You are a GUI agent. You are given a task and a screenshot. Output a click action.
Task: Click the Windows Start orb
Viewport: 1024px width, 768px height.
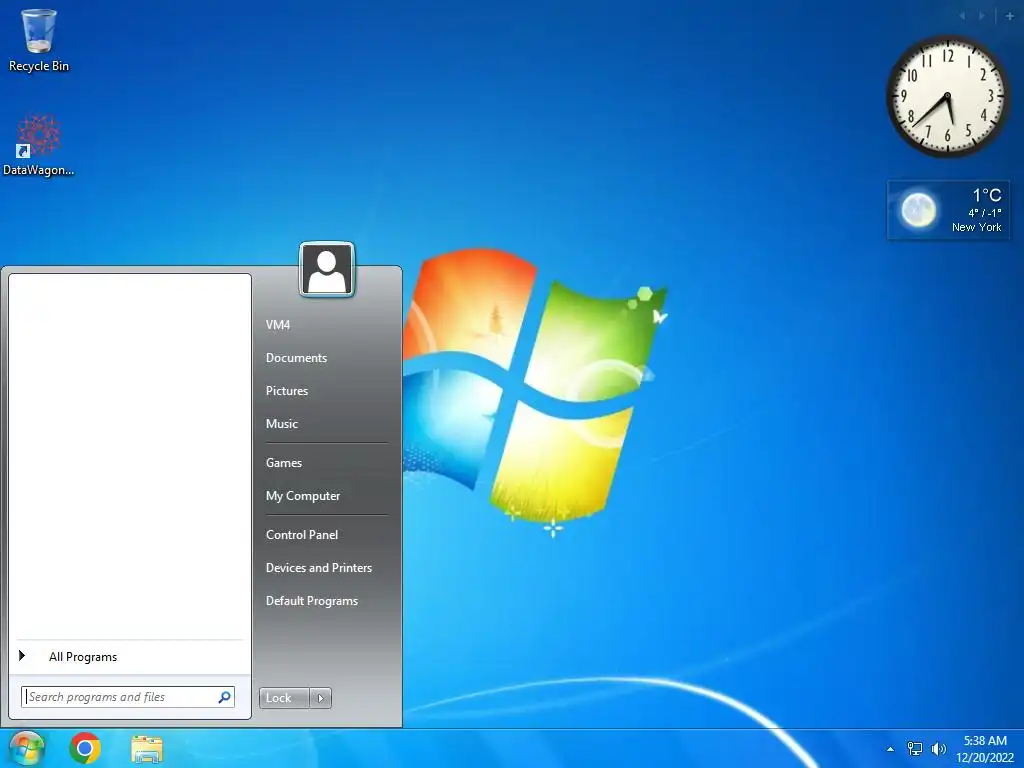27,748
